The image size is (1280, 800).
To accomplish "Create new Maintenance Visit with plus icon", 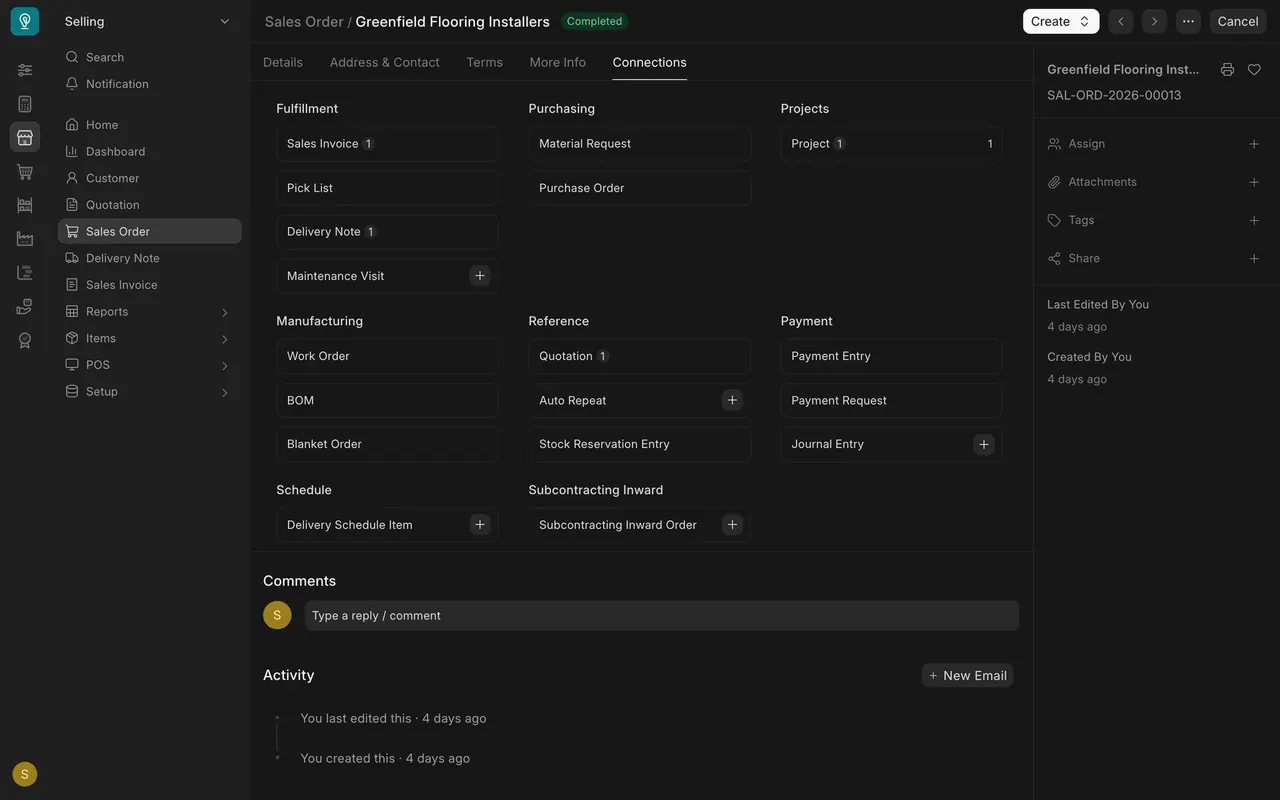I will pyautogui.click(x=480, y=276).
